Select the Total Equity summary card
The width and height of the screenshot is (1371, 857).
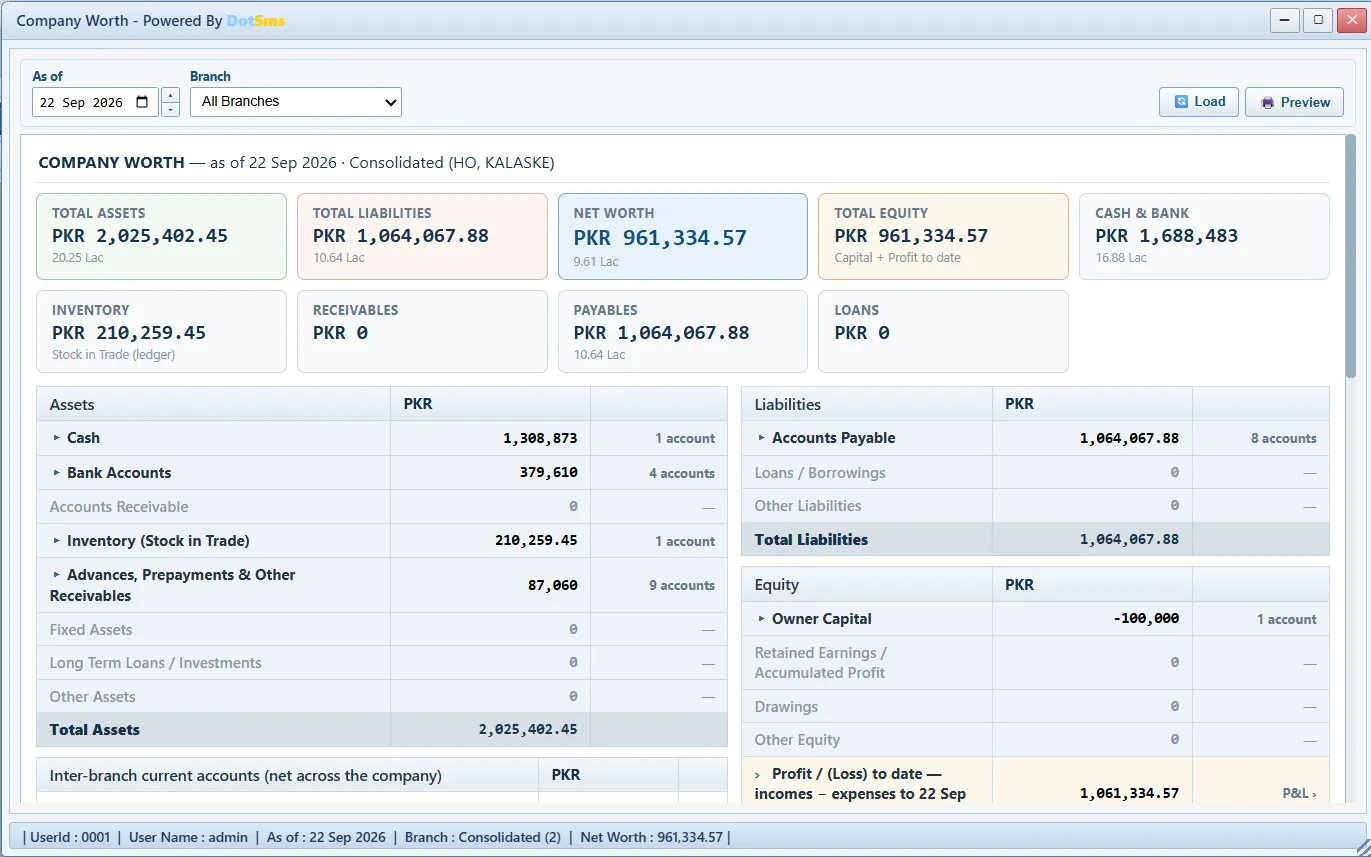point(944,236)
